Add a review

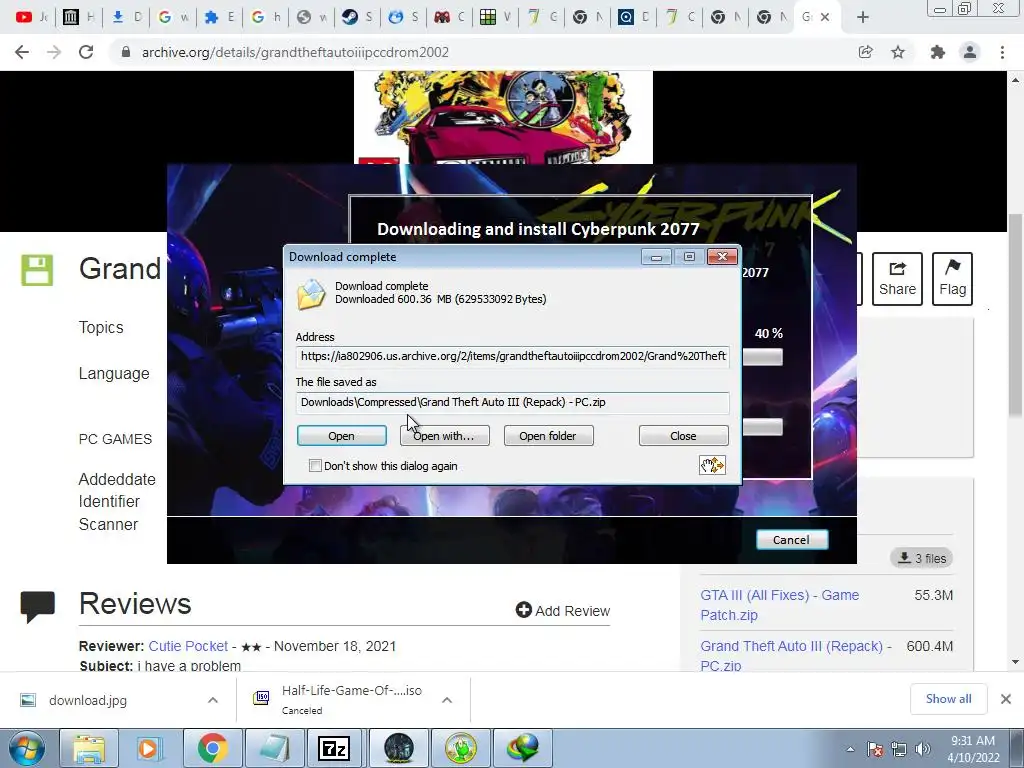click(563, 611)
